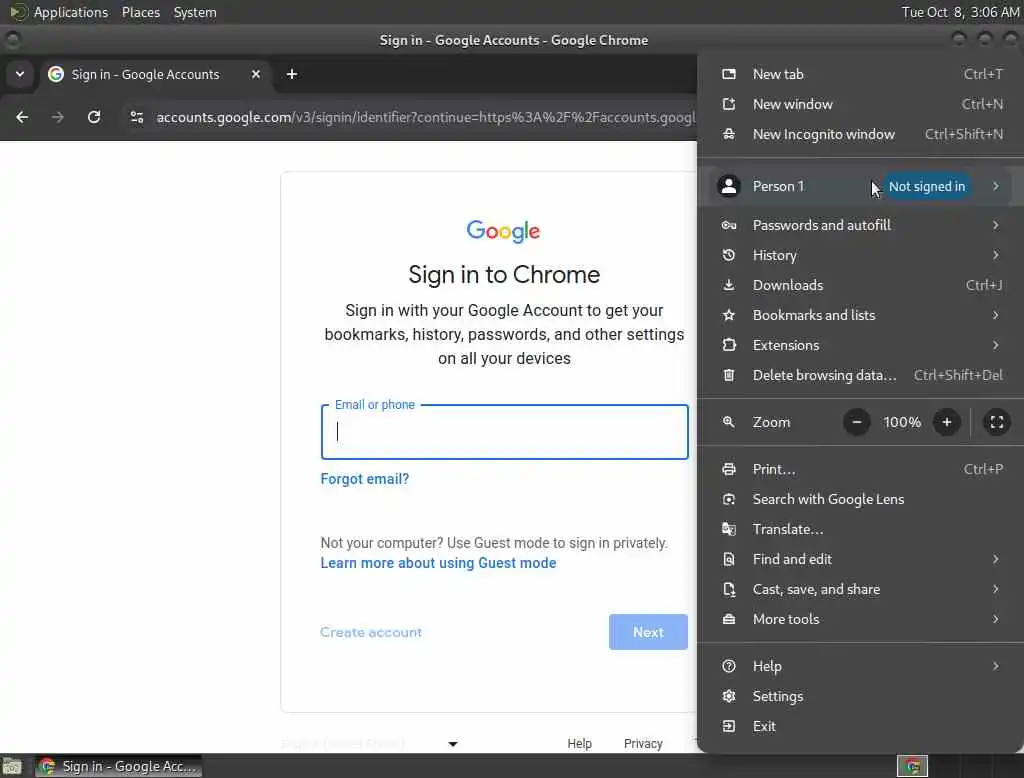The height and width of the screenshot is (778, 1024).
Task: Click the New window icon in menu
Action: click(729, 104)
